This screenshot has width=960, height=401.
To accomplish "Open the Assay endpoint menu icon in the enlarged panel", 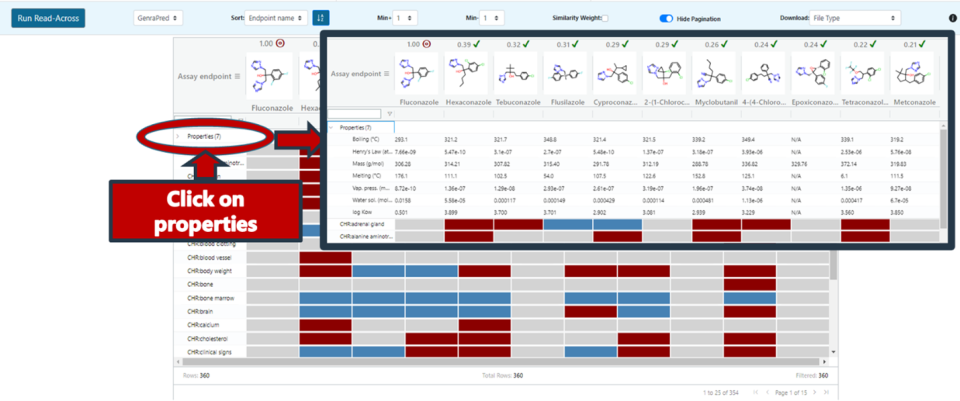I will point(385,74).
